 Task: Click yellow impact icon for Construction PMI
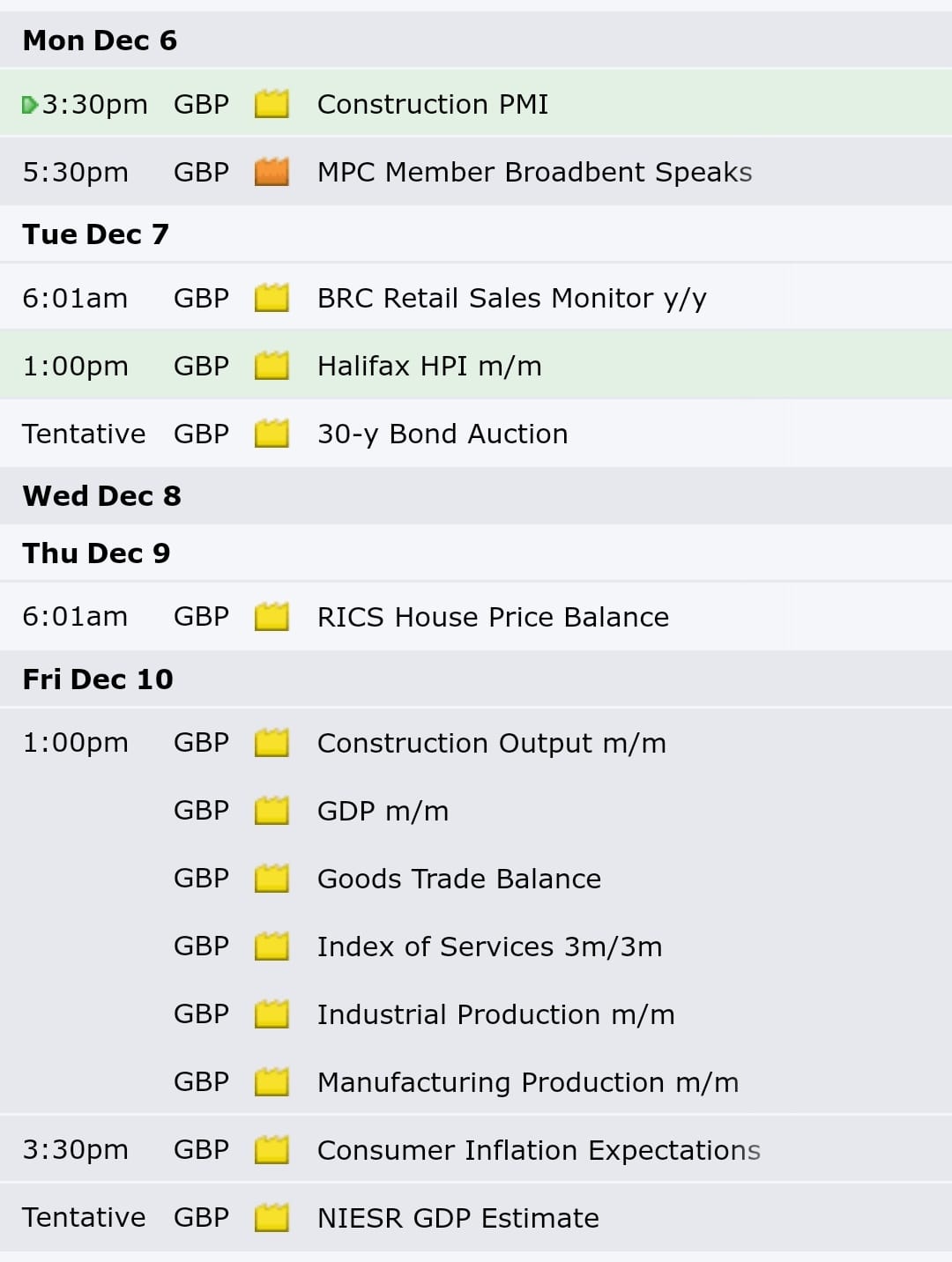point(271,104)
